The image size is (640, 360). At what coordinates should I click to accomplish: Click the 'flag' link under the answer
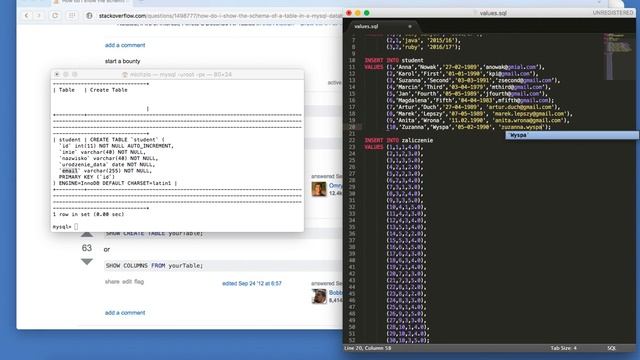[139, 282]
